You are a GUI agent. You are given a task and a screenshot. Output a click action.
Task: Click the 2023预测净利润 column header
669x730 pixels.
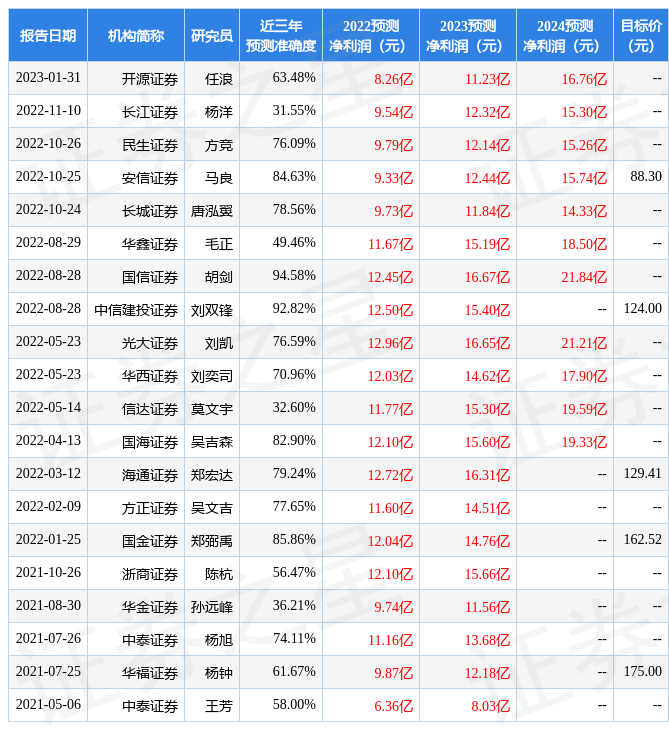pos(468,35)
